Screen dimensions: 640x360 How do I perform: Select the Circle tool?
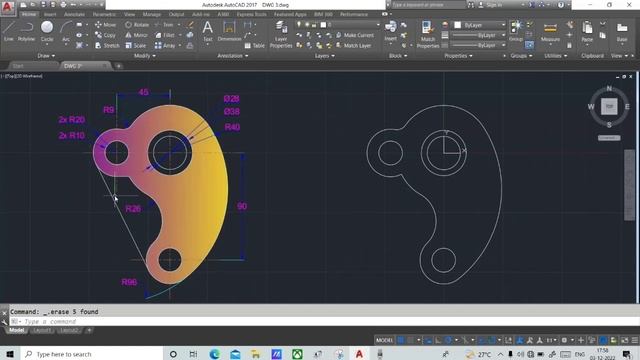pos(47,32)
